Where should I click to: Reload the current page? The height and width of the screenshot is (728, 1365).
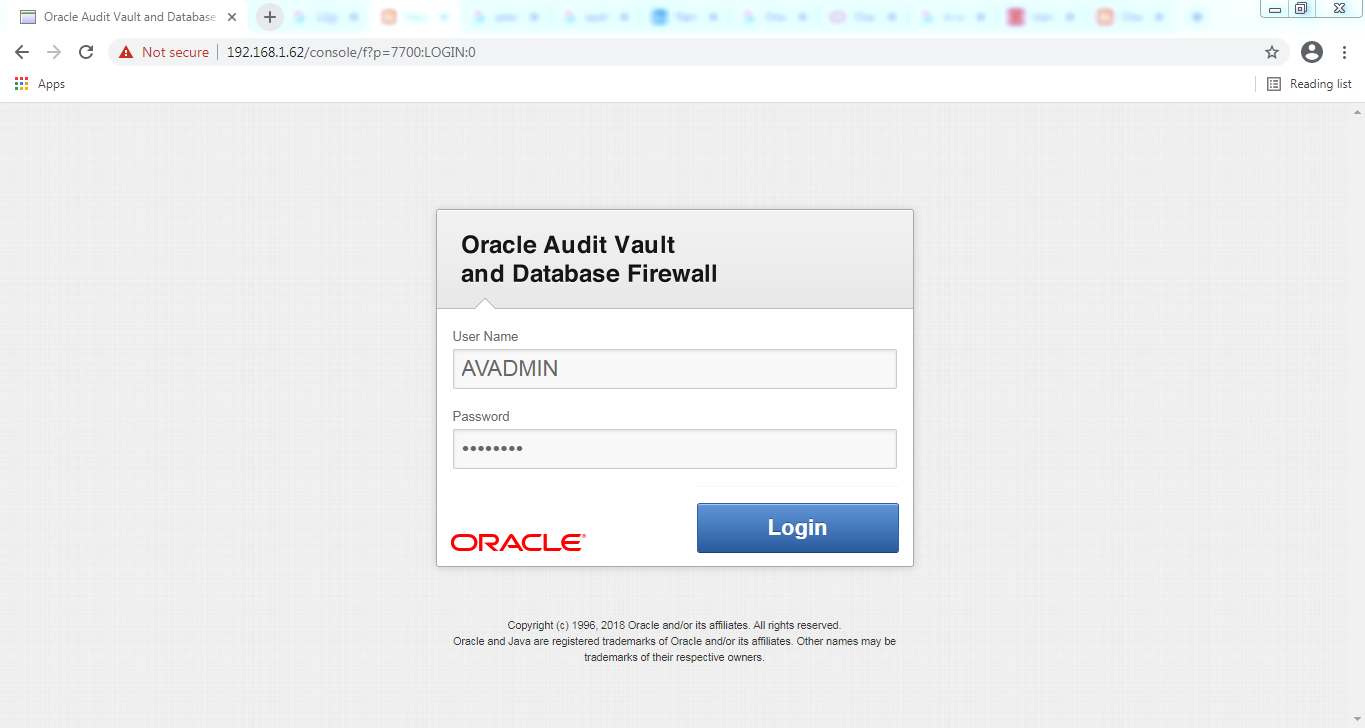[x=86, y=52]
